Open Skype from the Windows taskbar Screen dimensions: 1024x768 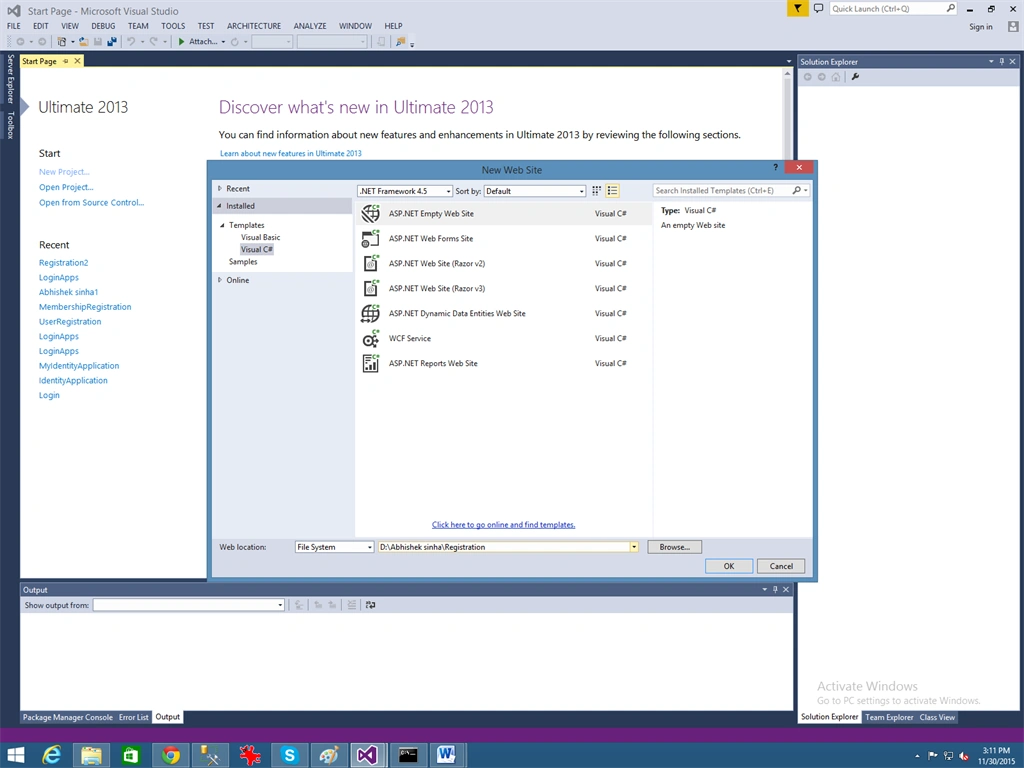click(289, 755)
